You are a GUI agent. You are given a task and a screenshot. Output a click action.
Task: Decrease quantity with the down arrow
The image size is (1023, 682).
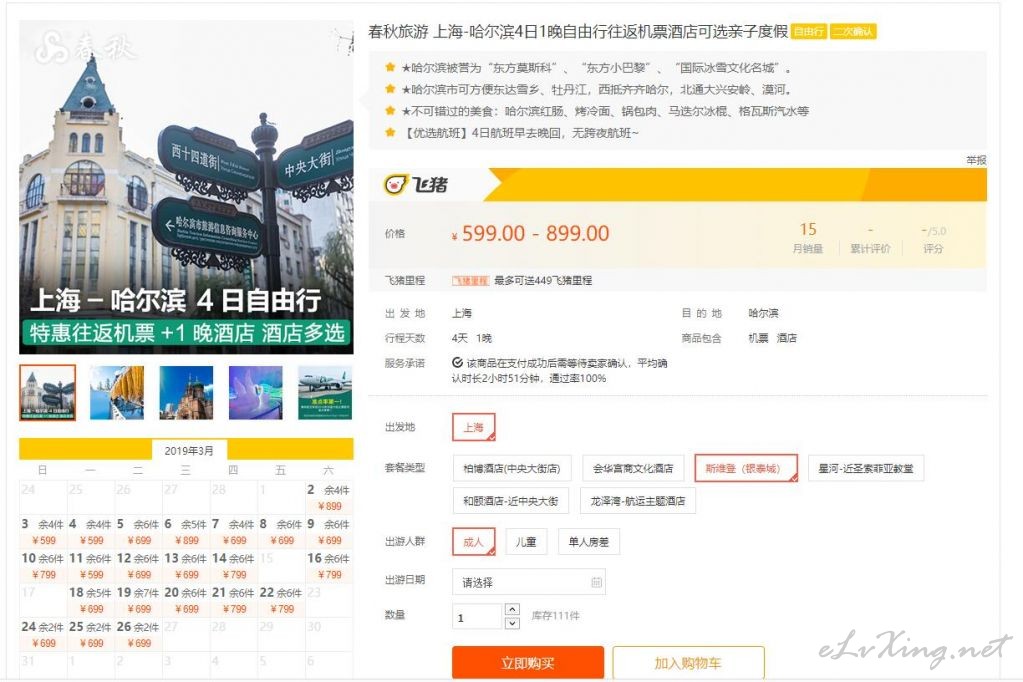coord(512,623)
